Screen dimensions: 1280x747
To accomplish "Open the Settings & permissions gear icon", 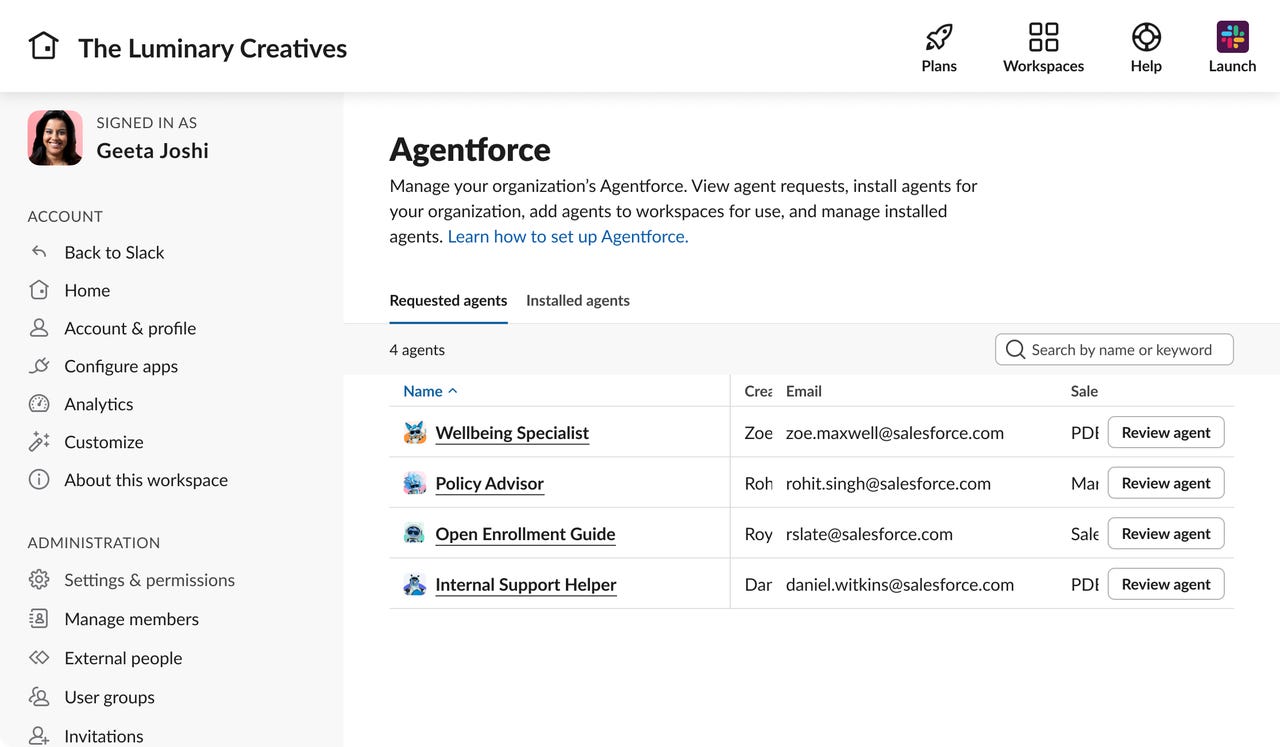I will coord(38,580).
